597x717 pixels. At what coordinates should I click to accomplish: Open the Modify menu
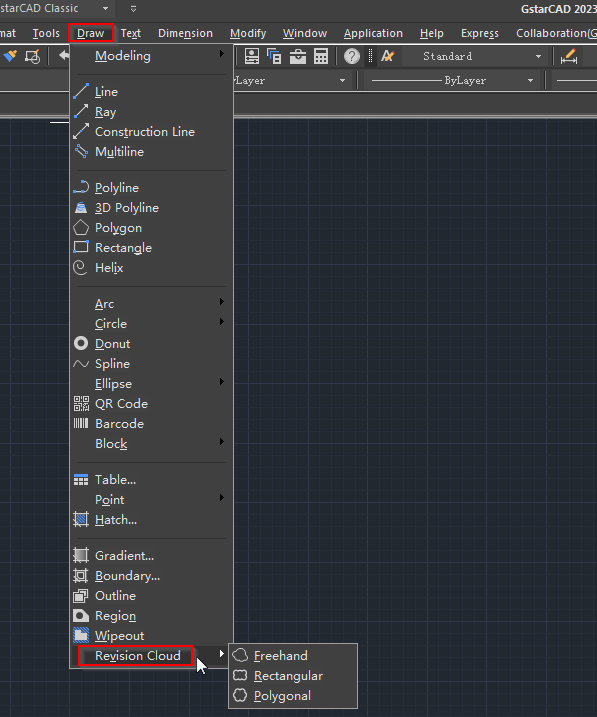point(248,33)
